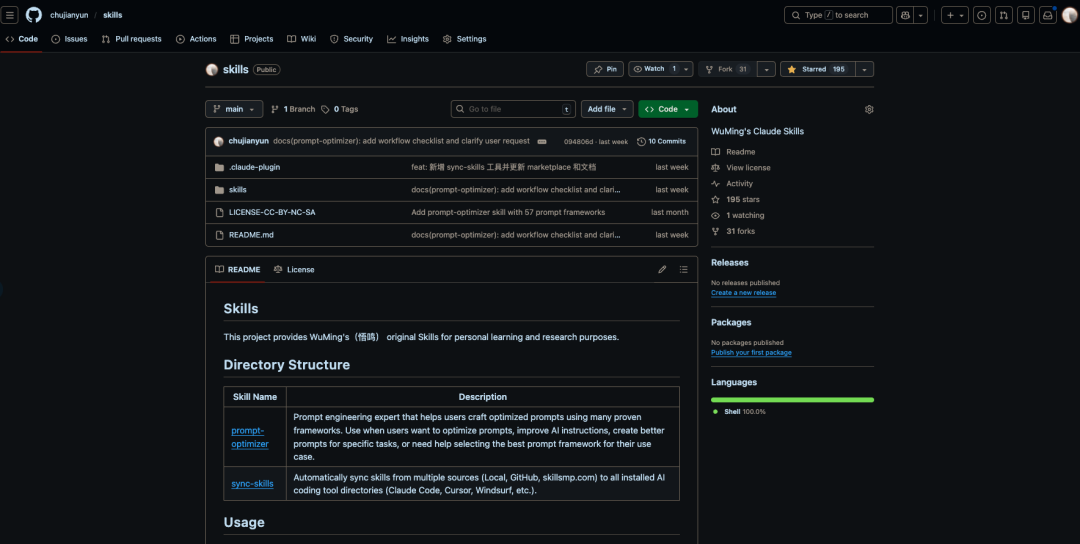Click Create a new release link

(x=743, y=293)
